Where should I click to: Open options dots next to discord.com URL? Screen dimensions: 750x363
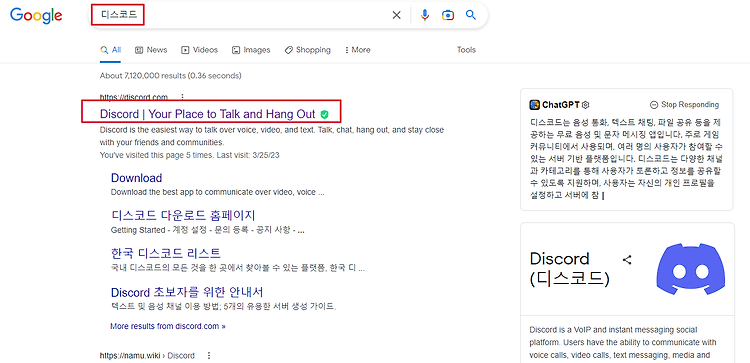click(x=182, y=97)
